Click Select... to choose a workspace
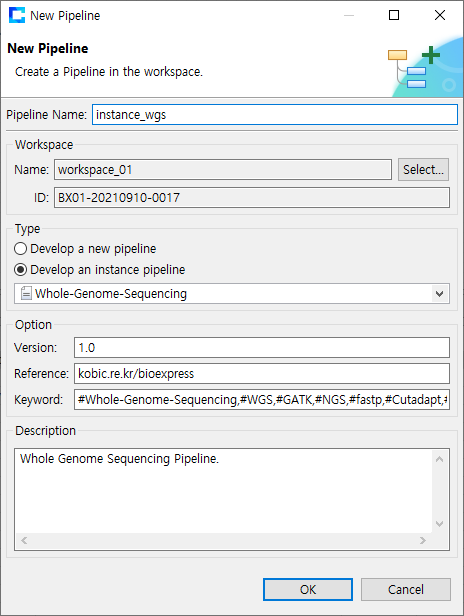Screen dimensions: 464x616 [x=423, y=170]
